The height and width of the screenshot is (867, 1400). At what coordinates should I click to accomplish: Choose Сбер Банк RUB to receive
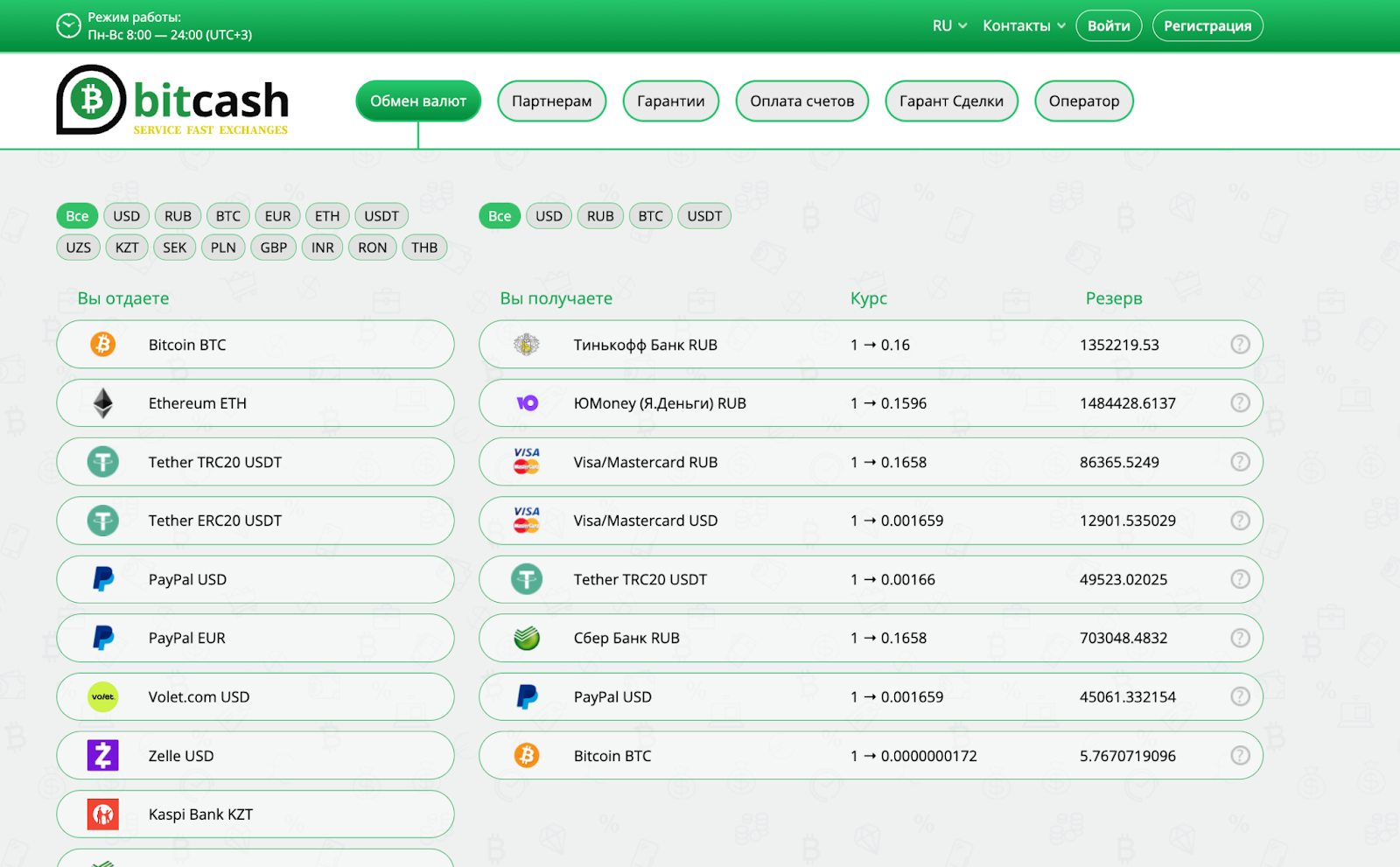pos(871,638)
